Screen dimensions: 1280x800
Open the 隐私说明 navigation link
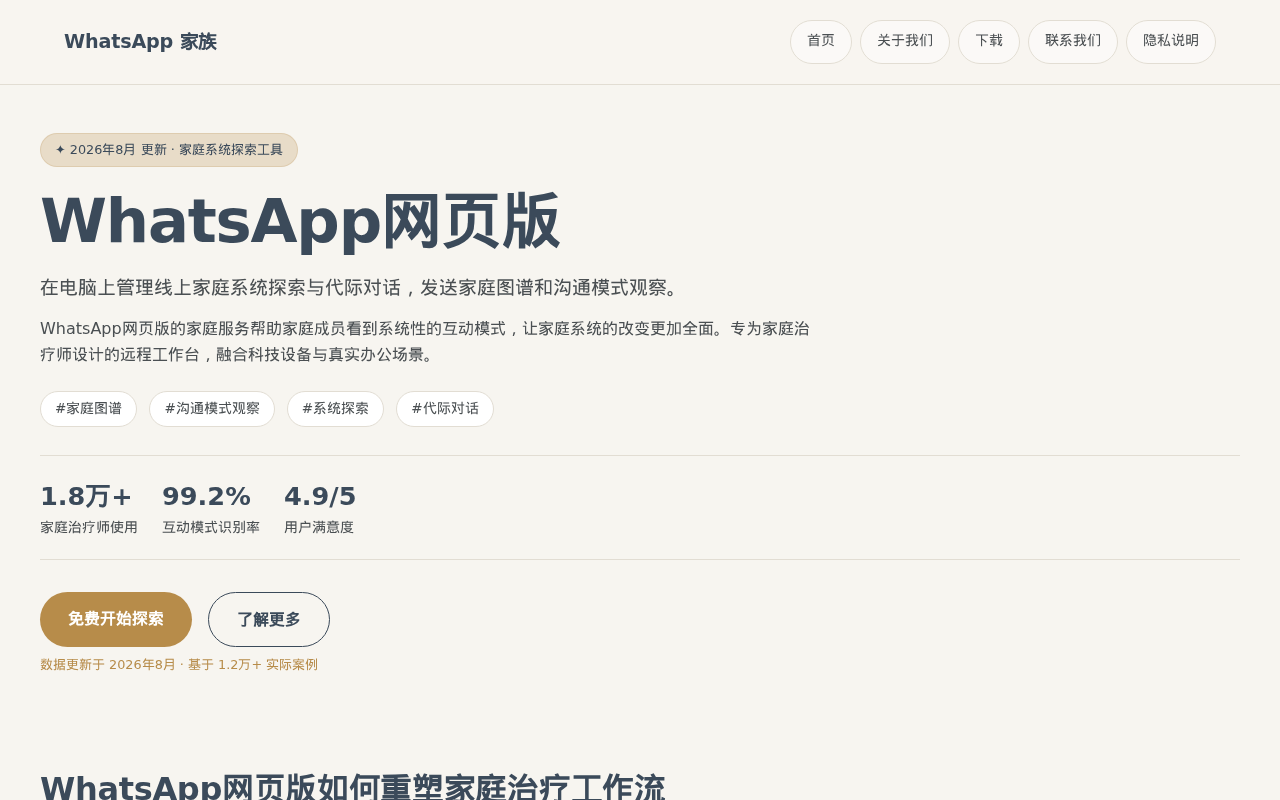coord(1171,42)
